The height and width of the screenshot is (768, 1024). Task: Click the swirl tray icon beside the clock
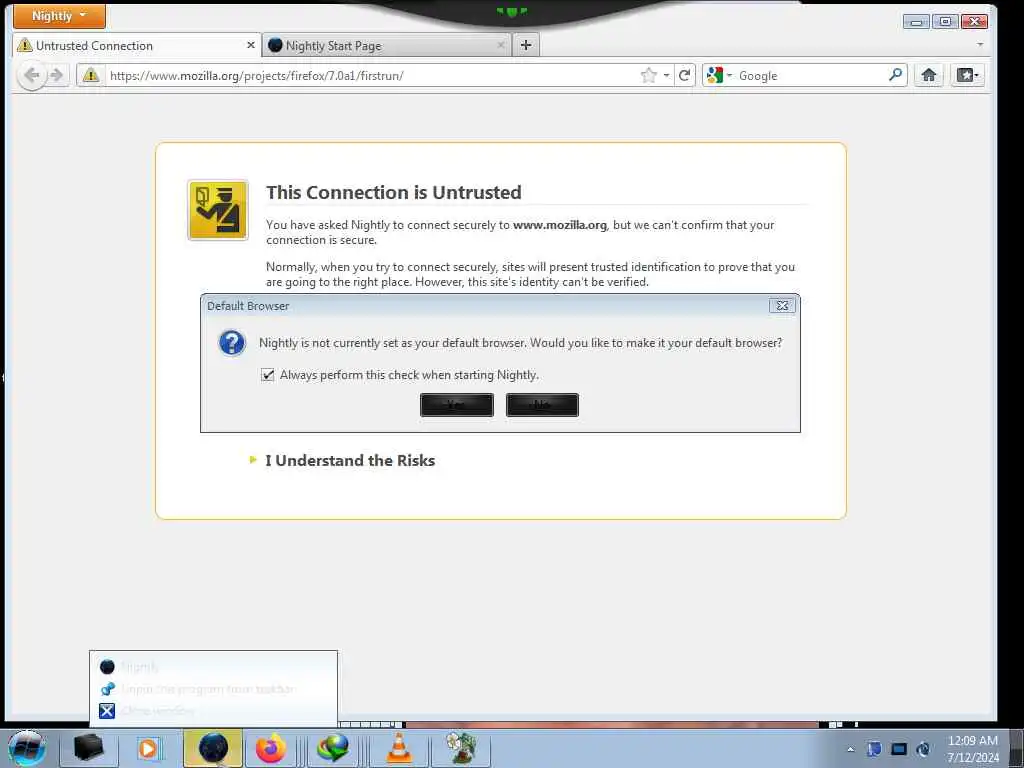click(x=923, y=749)
